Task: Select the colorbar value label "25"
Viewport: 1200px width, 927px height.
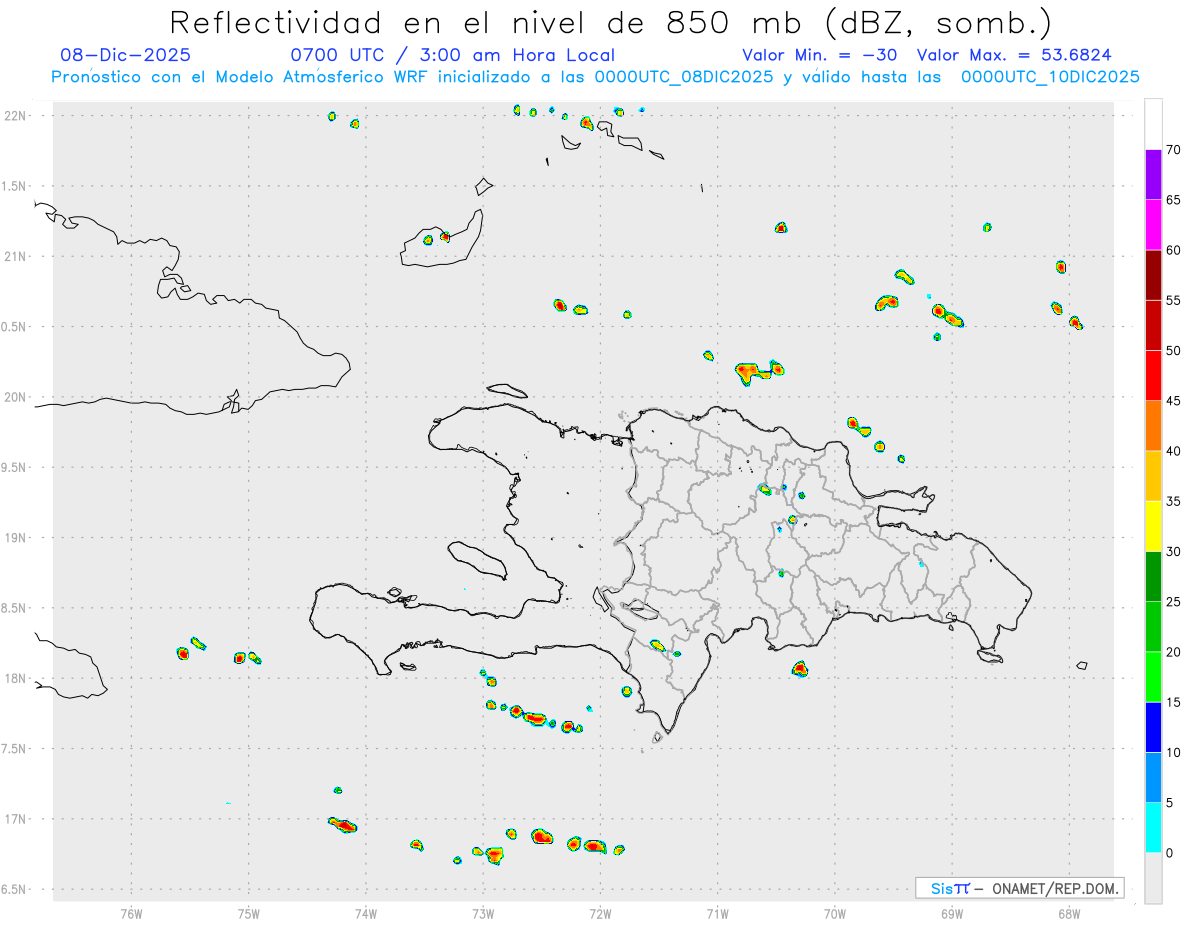Action: (1173, 602)
